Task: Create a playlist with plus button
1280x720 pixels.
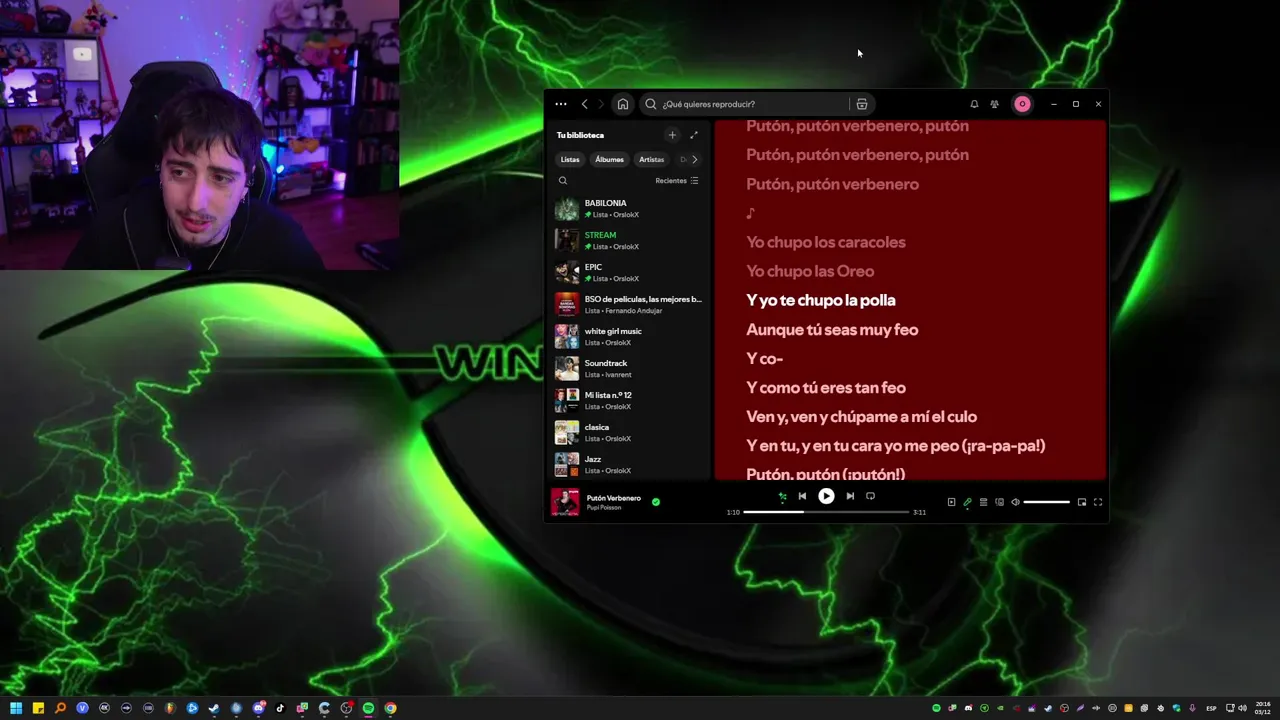Action: pyautogui.click(x=672, y=135)
